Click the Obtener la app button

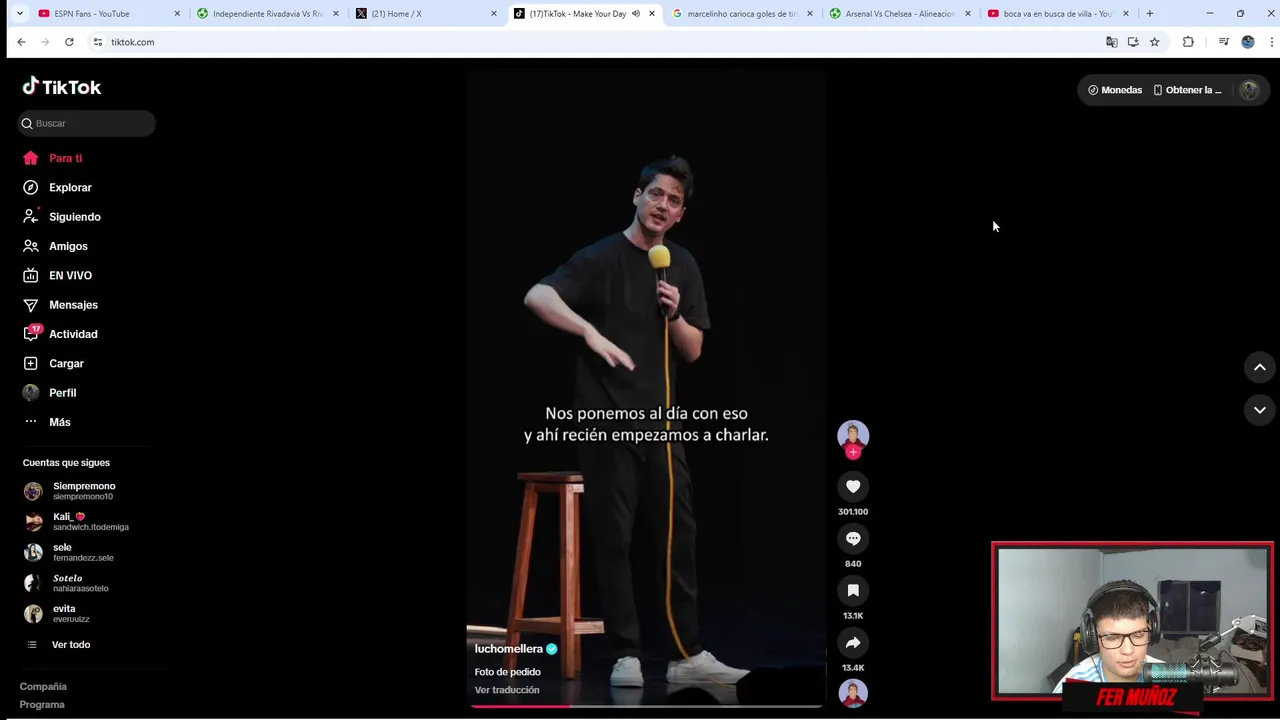[x=1187, y=90]
